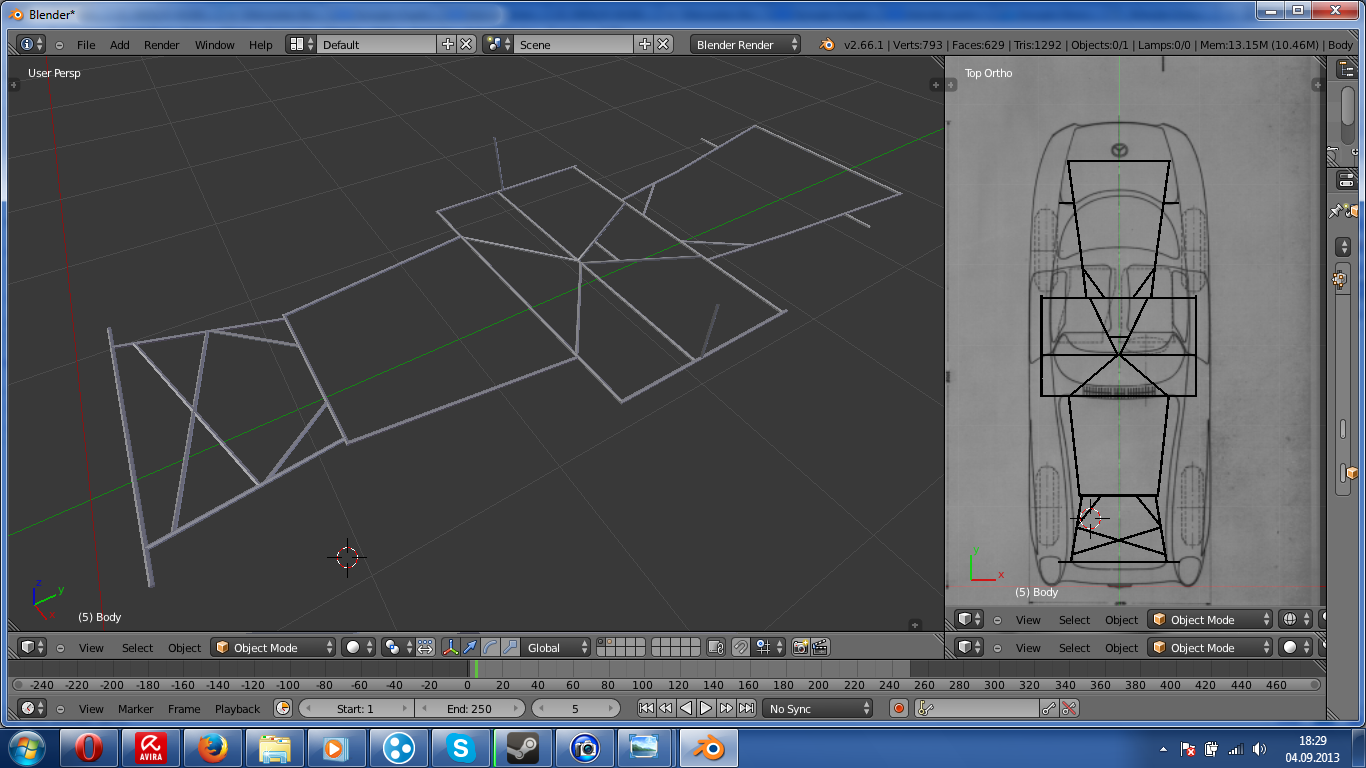The width and height of the screenshot is (1366, 768).
Task: Open the File menu
Action: 86,45
